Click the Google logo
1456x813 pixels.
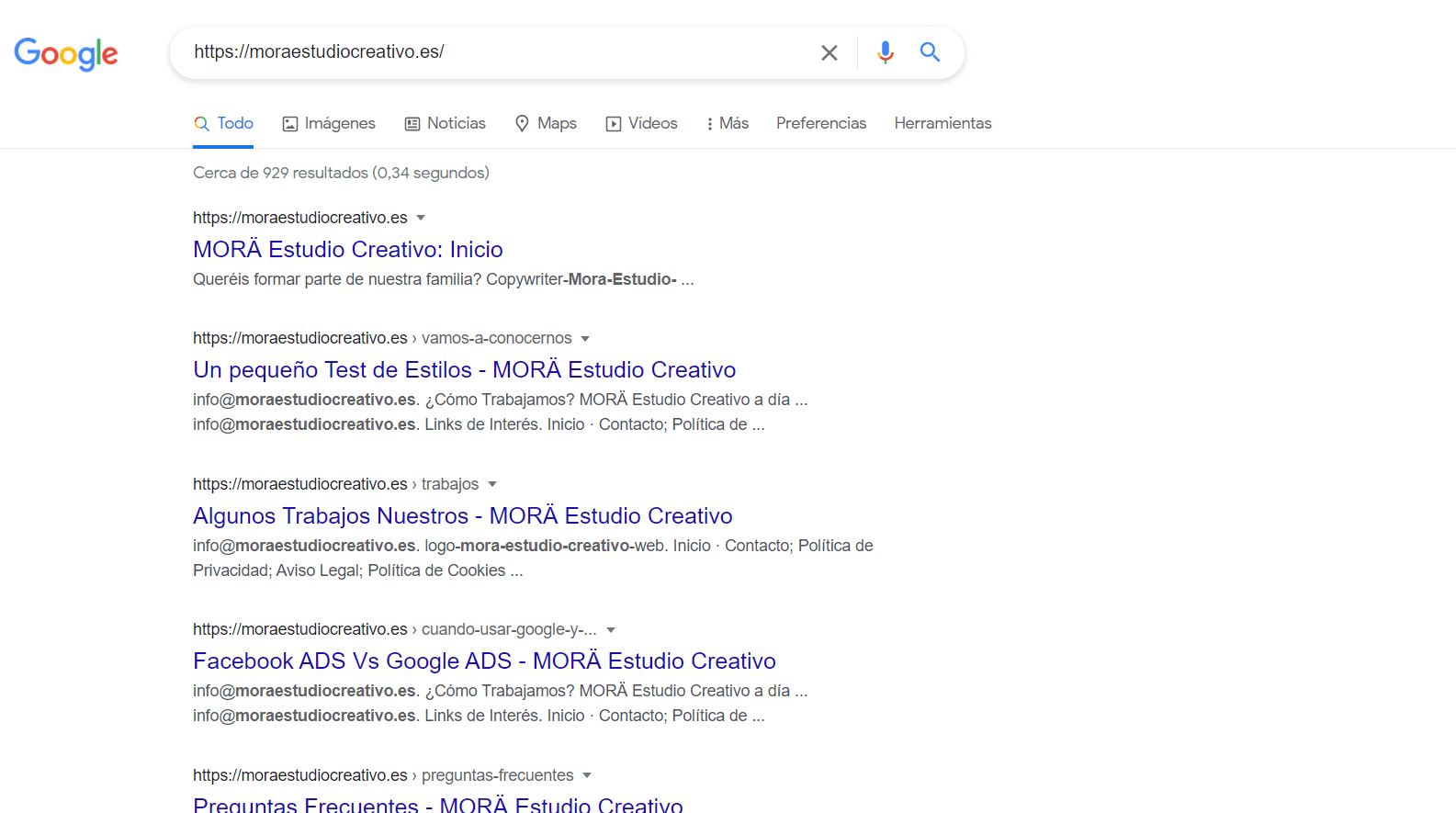tap(66, 54)
